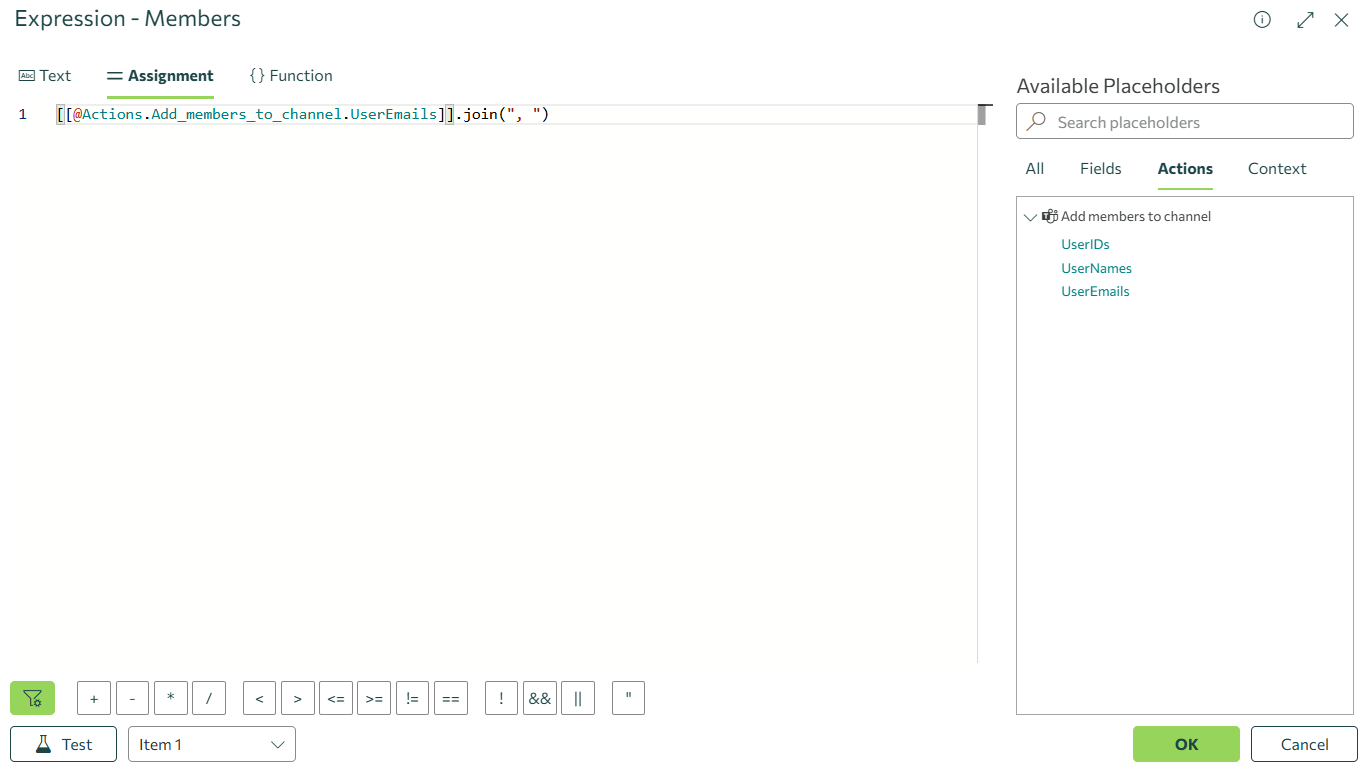Insert the logical OR operator
Image resolution: width=1366 pixels, height=775 pixels.
[x=578, y=698]
